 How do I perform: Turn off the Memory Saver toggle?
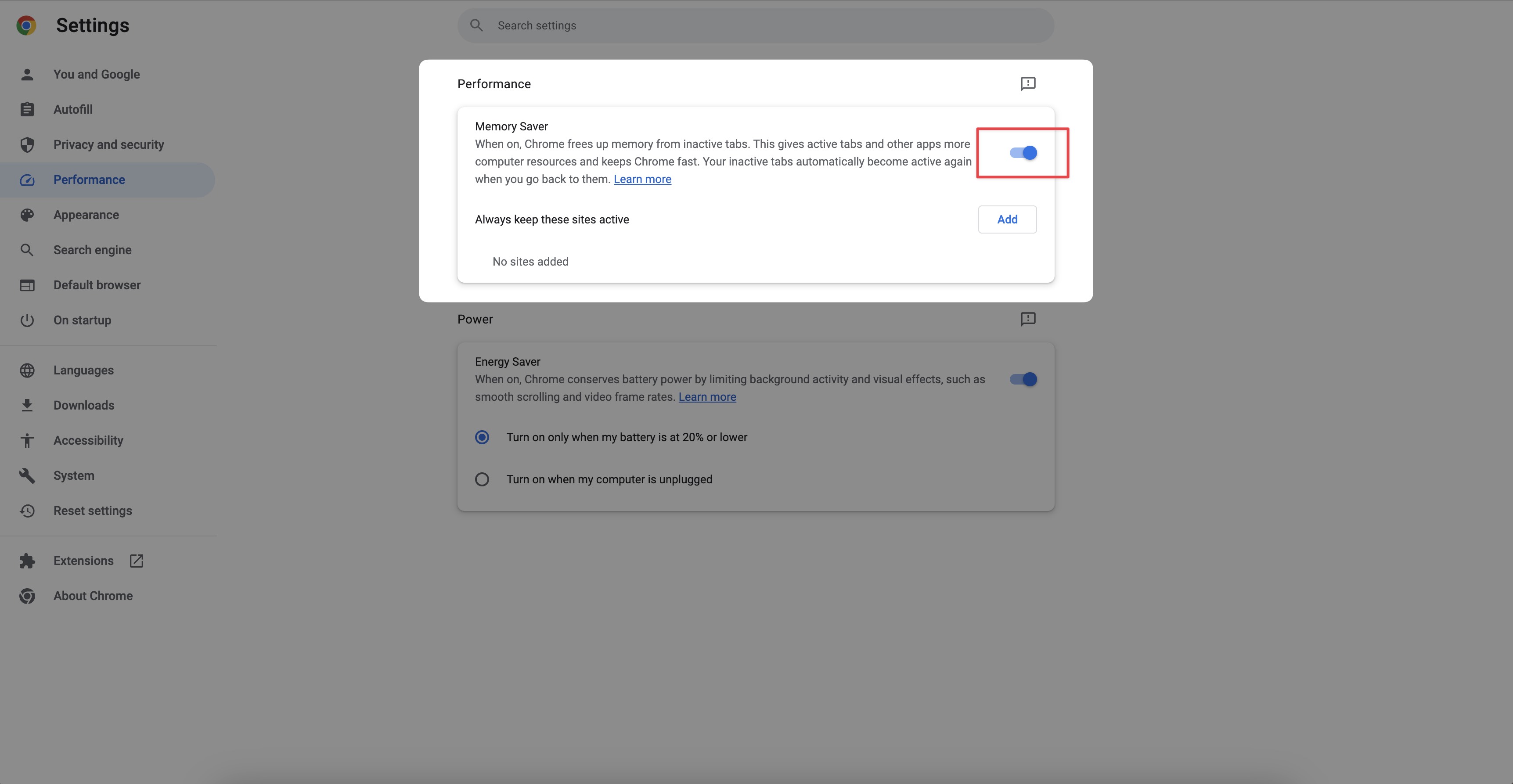pos(1023,153)
